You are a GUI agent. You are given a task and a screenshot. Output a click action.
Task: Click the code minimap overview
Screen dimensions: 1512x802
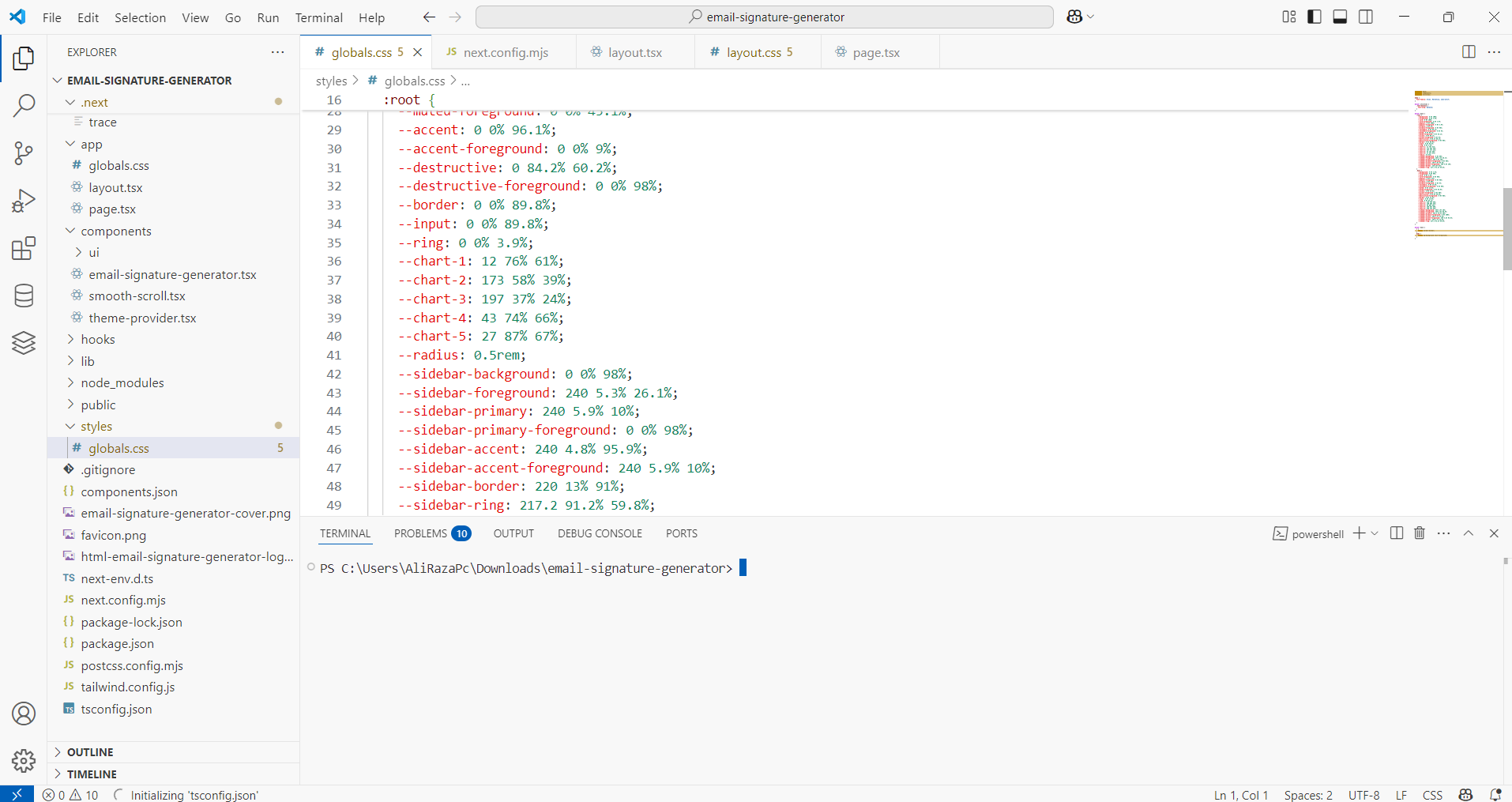coord(1458,164)
